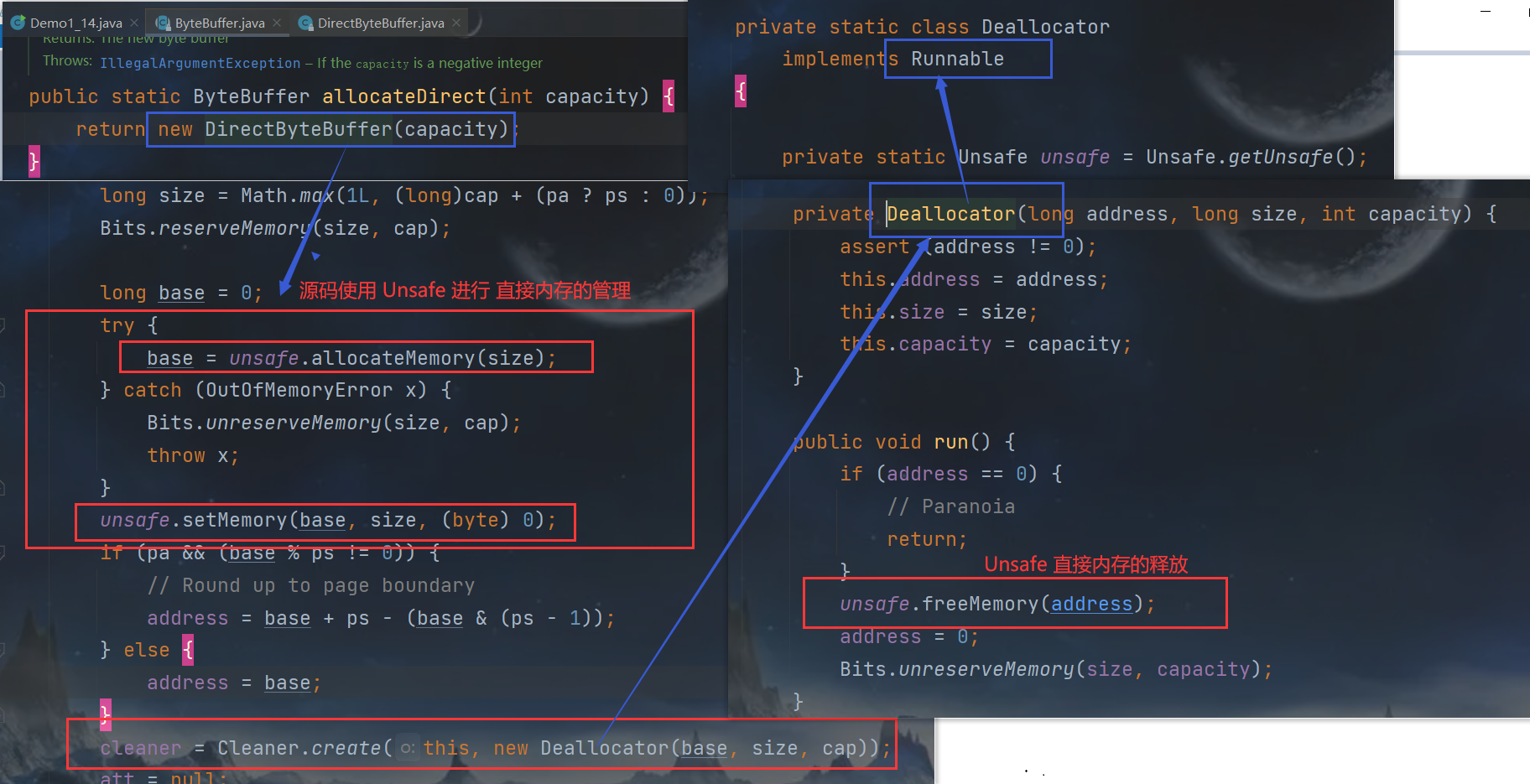Click the locked class icon on ByteBuffer.java tab

pos(163,23)
